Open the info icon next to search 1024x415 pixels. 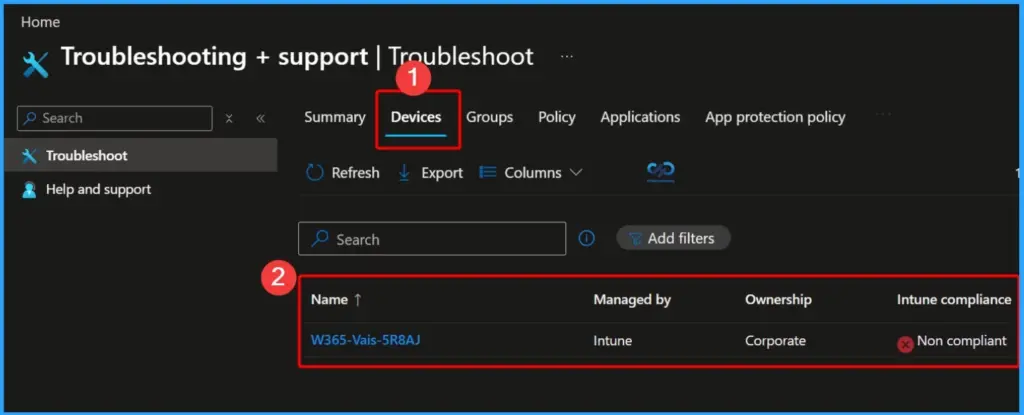(x=586, y=239)
